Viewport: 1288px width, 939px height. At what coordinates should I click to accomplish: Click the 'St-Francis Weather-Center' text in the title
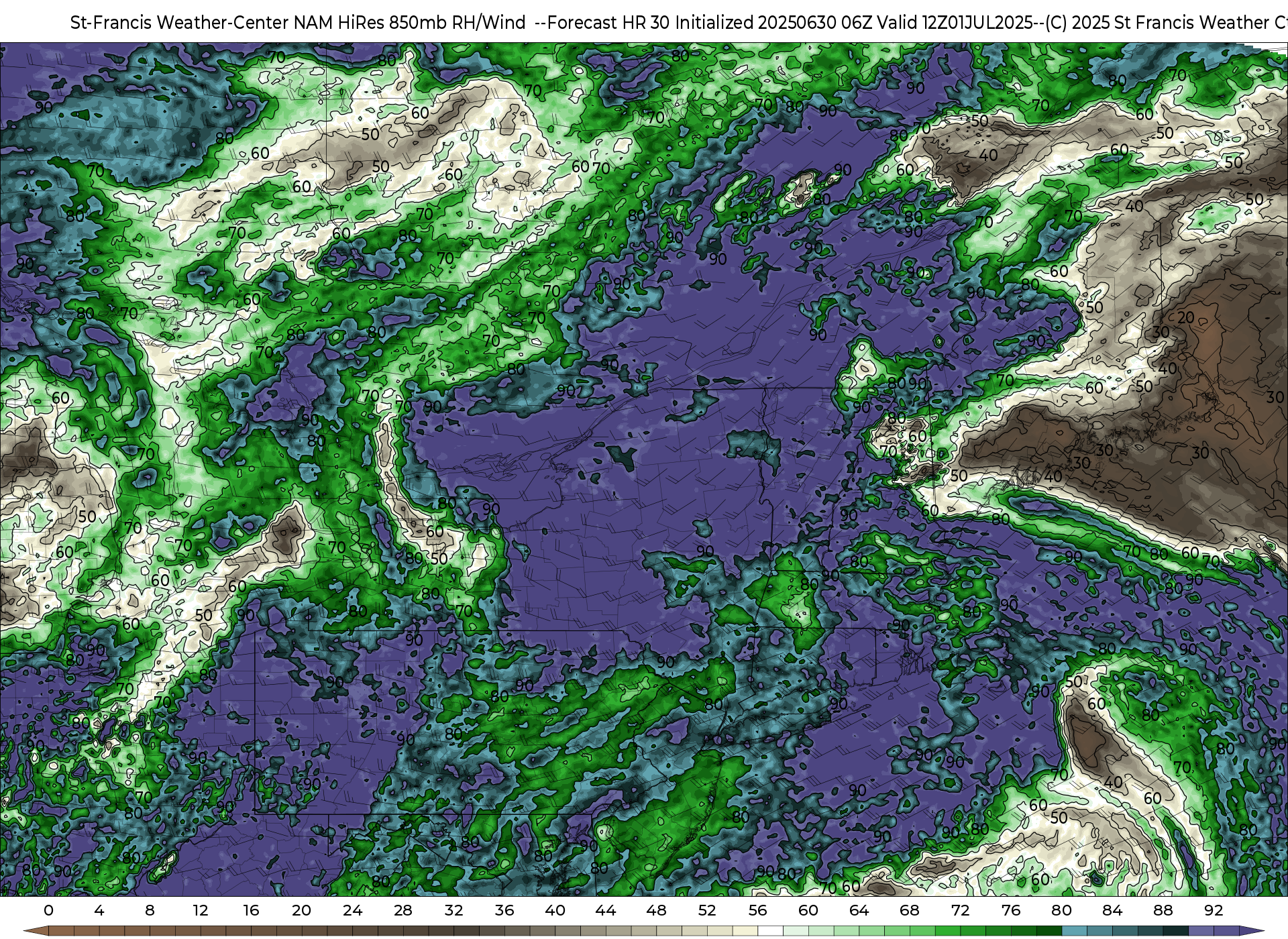click(180, 23)
